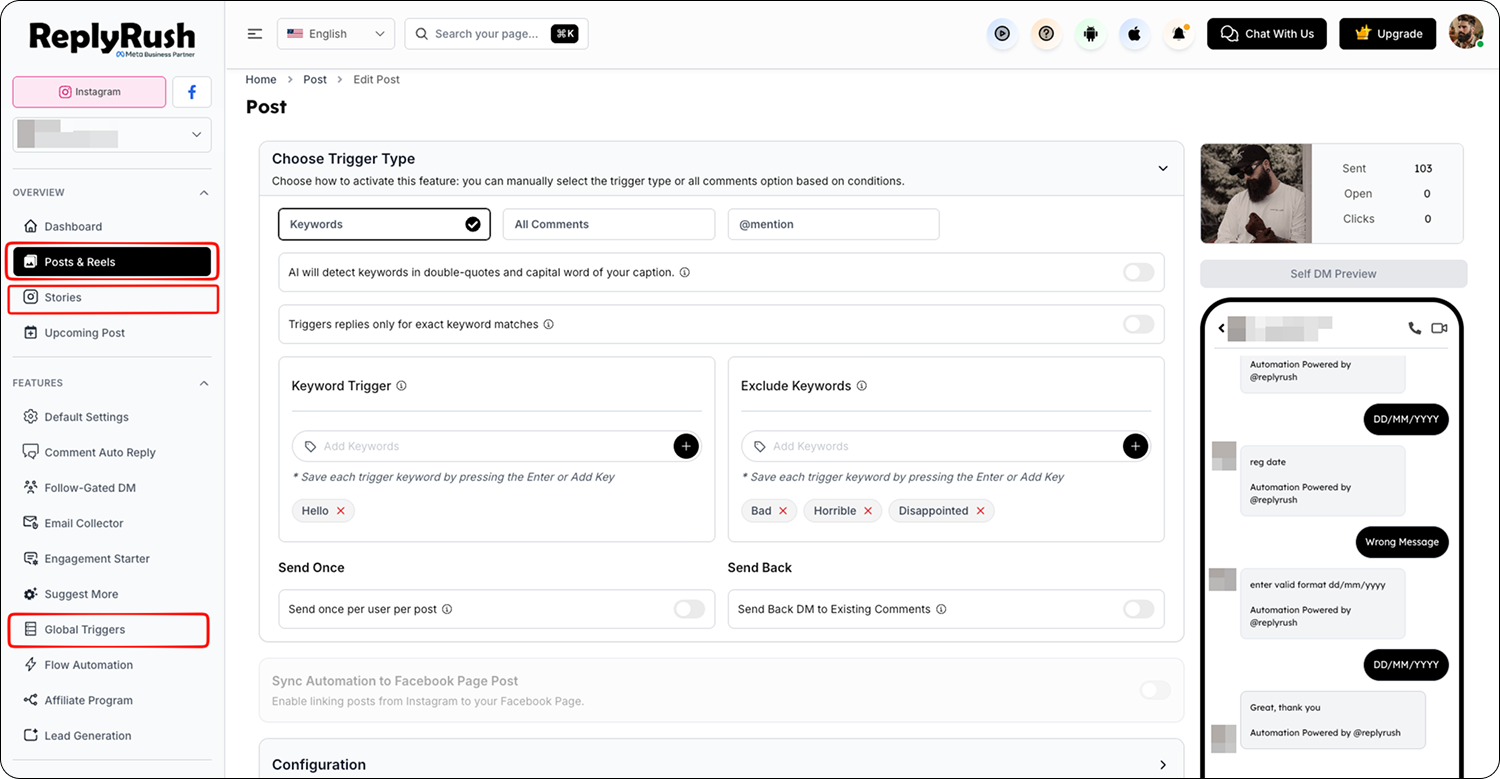Focus the Search your page field
Viewport: 1500px width, 779px height.
(496, 34)
